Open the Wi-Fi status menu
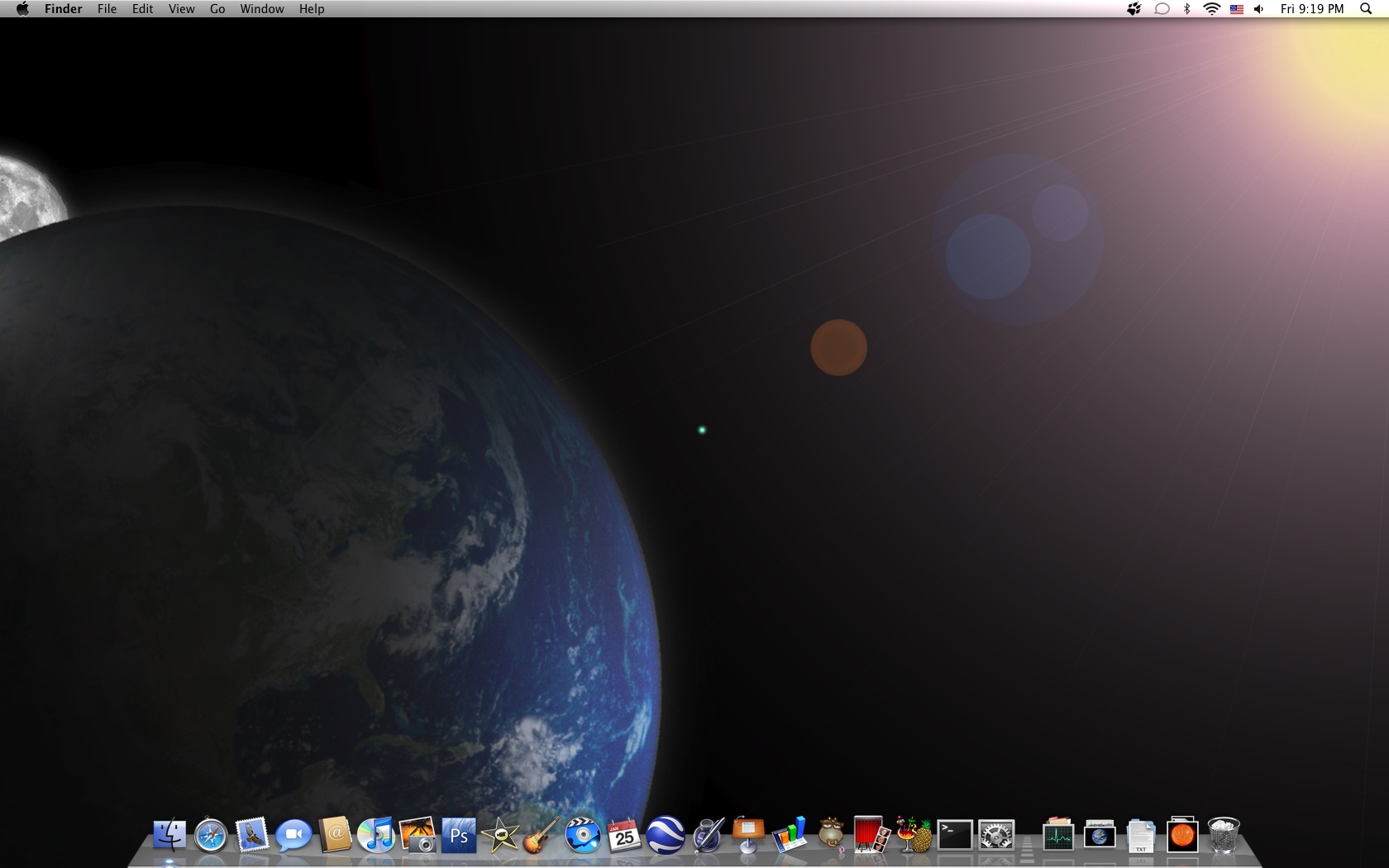 [1212, 9]
